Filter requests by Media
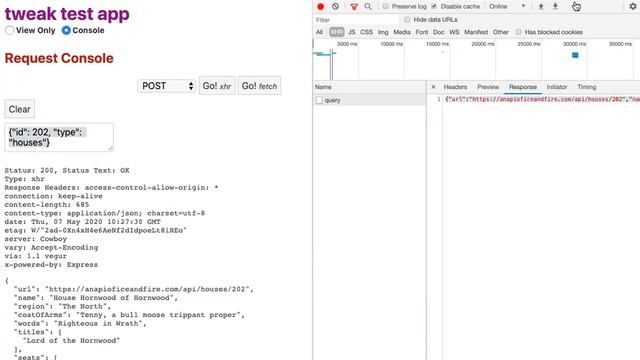 point(402,32)
